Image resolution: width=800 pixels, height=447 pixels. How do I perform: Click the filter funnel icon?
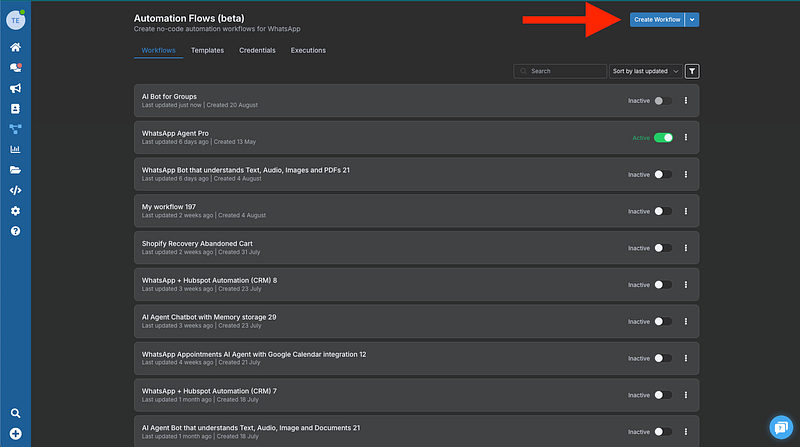click(693, 71)
